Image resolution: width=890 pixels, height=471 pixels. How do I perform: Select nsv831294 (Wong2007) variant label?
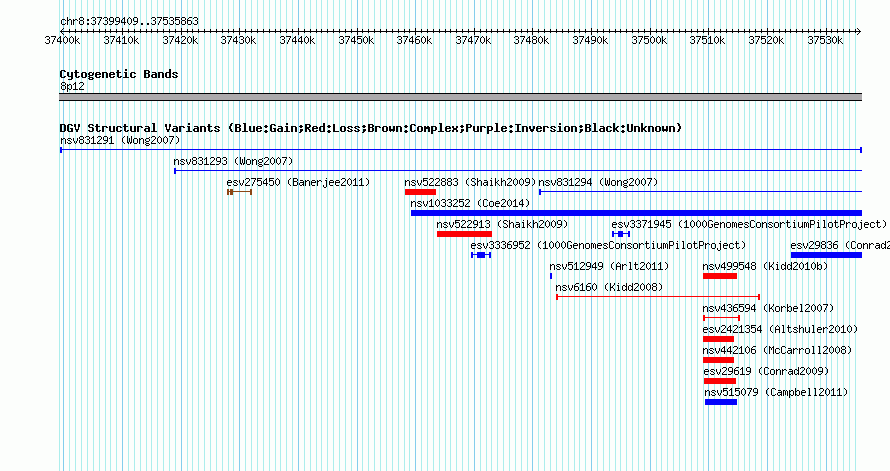598,182
